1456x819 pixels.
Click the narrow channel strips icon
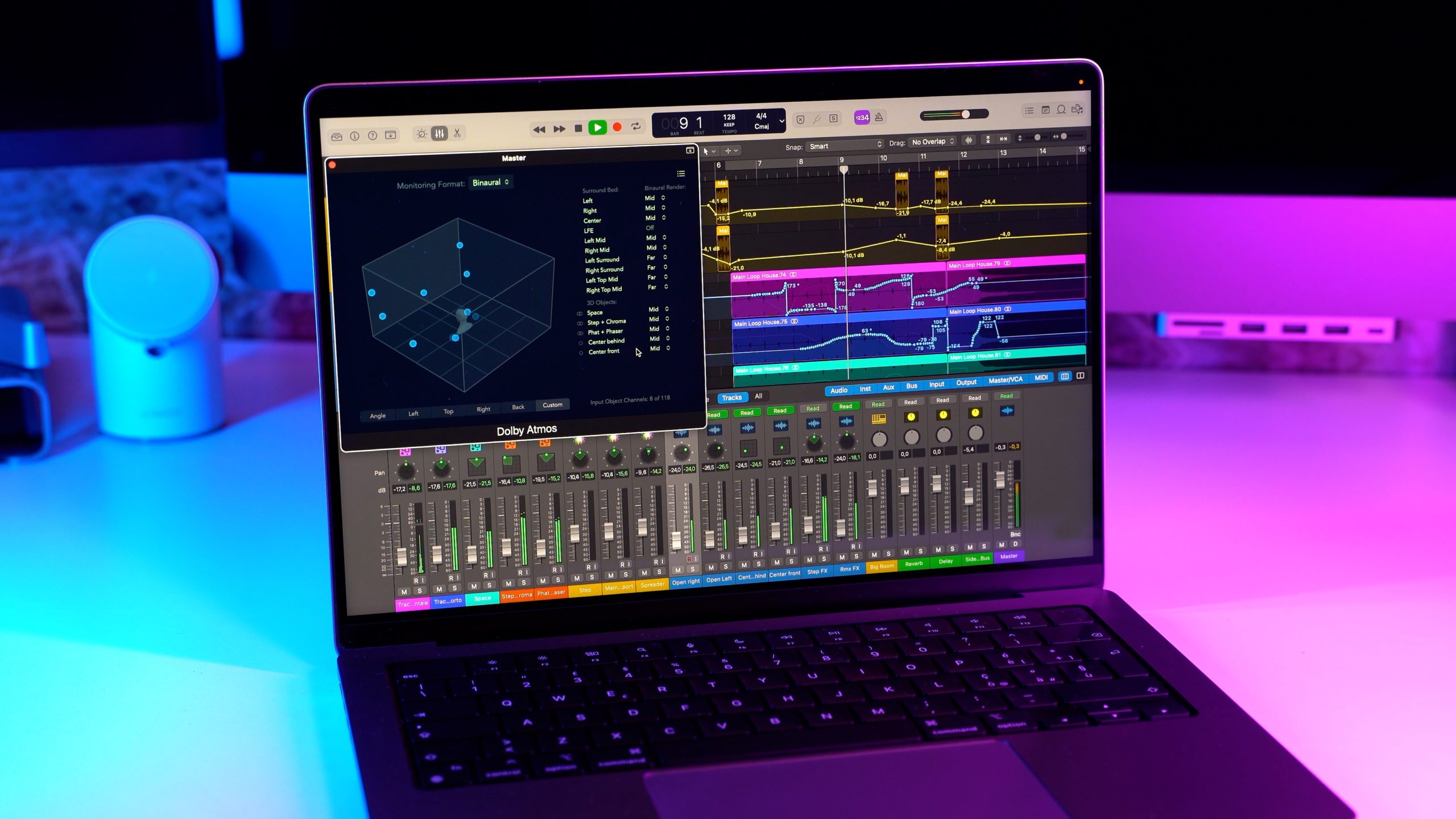point(1065,377)
